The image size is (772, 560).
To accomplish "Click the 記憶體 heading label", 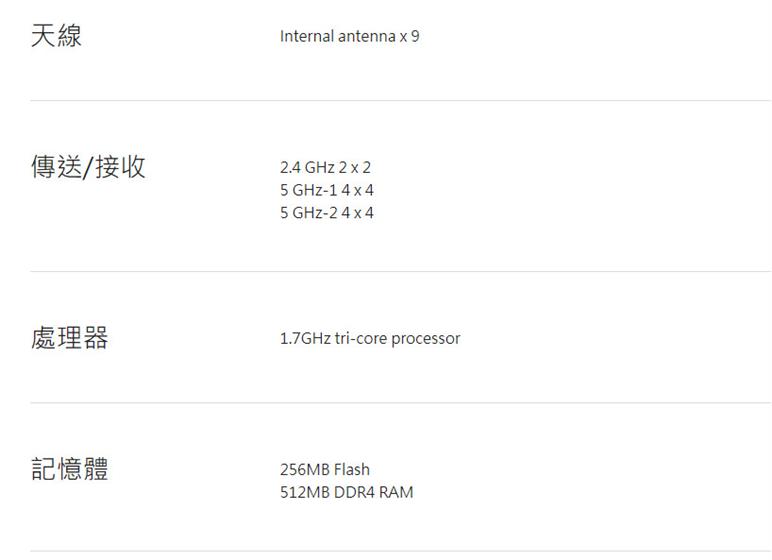I will pos(69,468).
